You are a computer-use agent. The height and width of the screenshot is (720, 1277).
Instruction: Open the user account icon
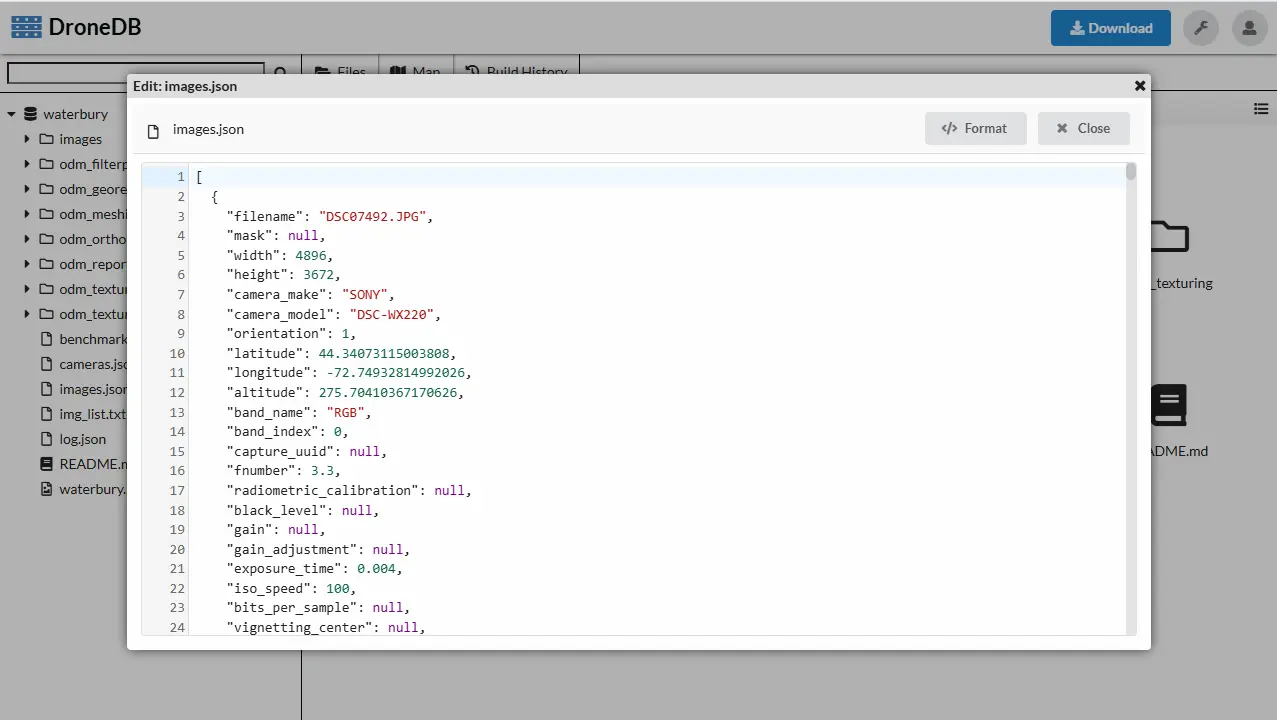point(1249,28)
